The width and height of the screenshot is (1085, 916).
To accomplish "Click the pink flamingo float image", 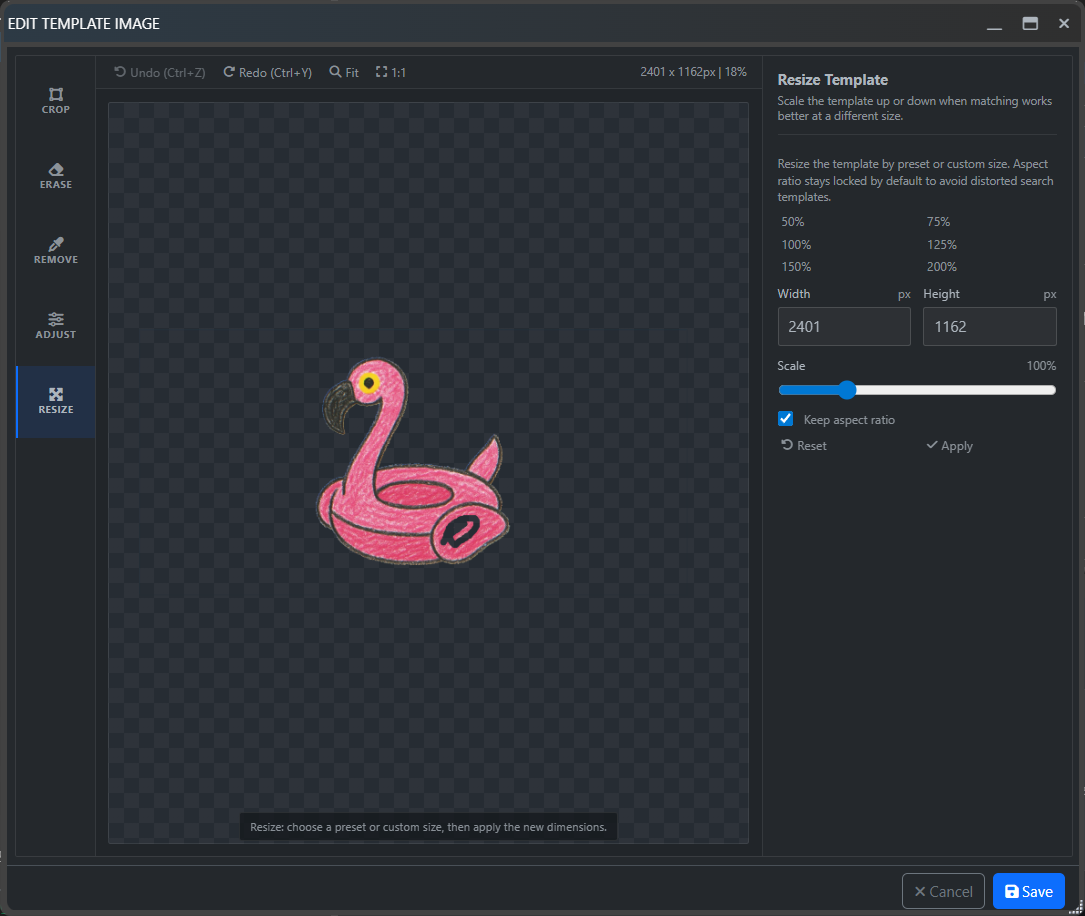I will 413,461.
